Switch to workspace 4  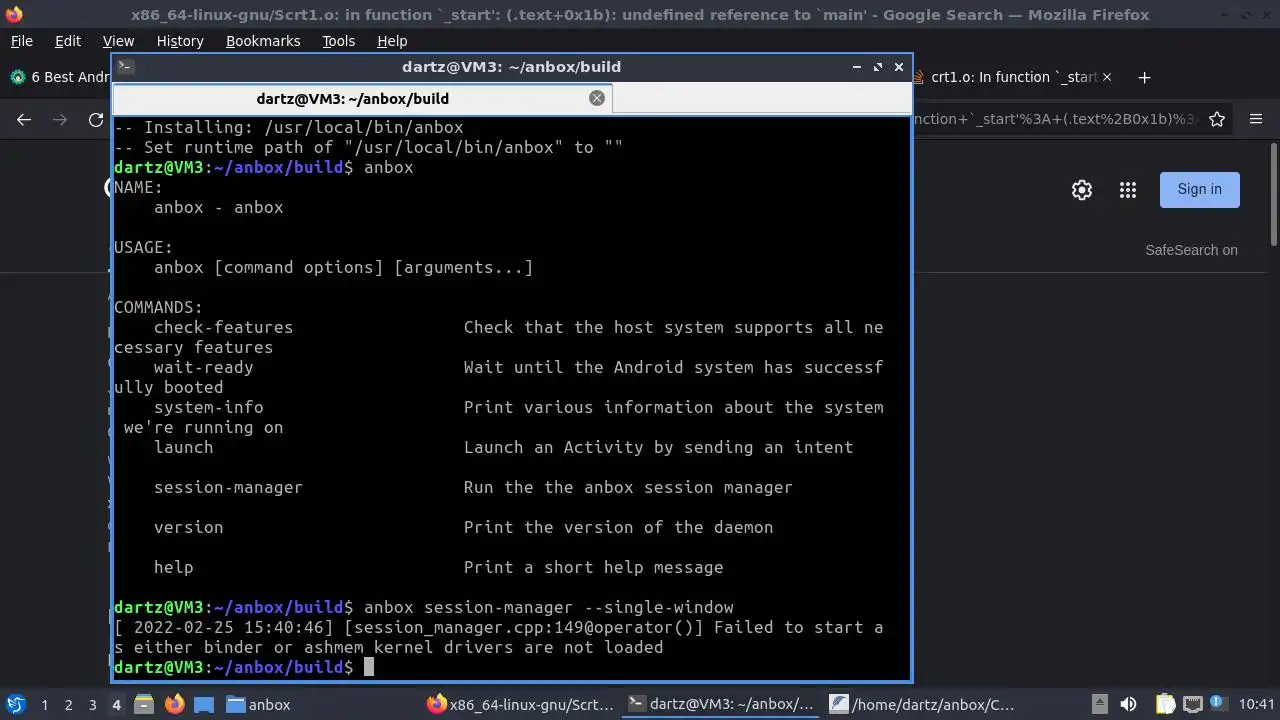click(x=116, y=705)
